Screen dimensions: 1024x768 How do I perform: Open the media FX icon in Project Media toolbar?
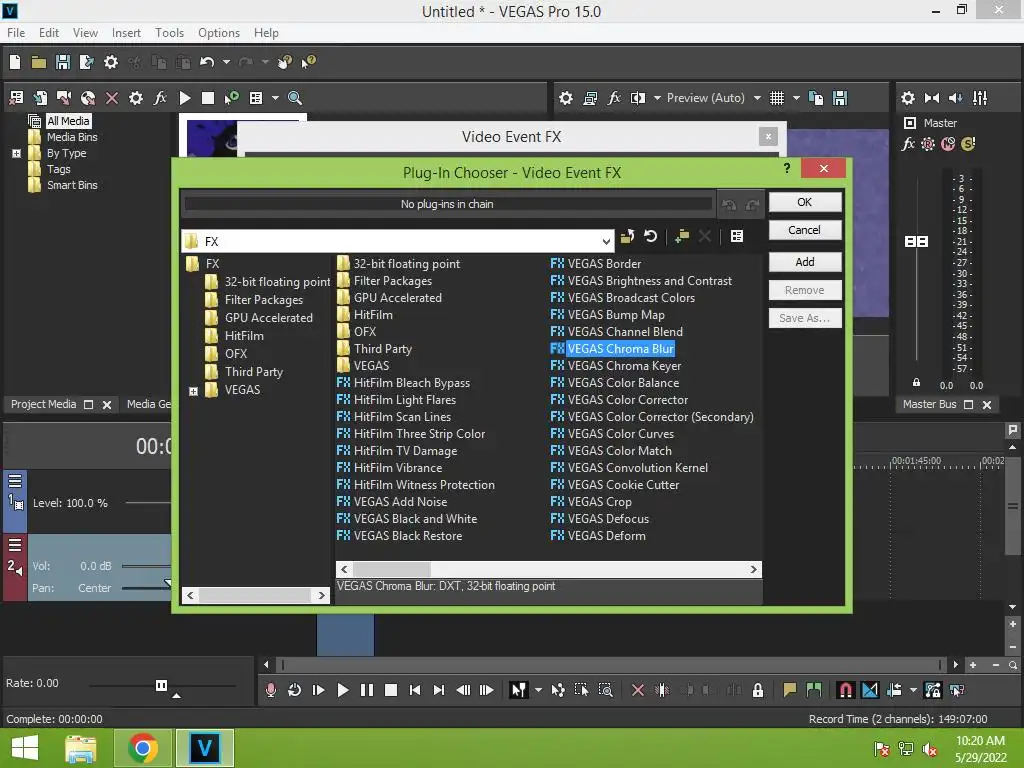[160, 98]
